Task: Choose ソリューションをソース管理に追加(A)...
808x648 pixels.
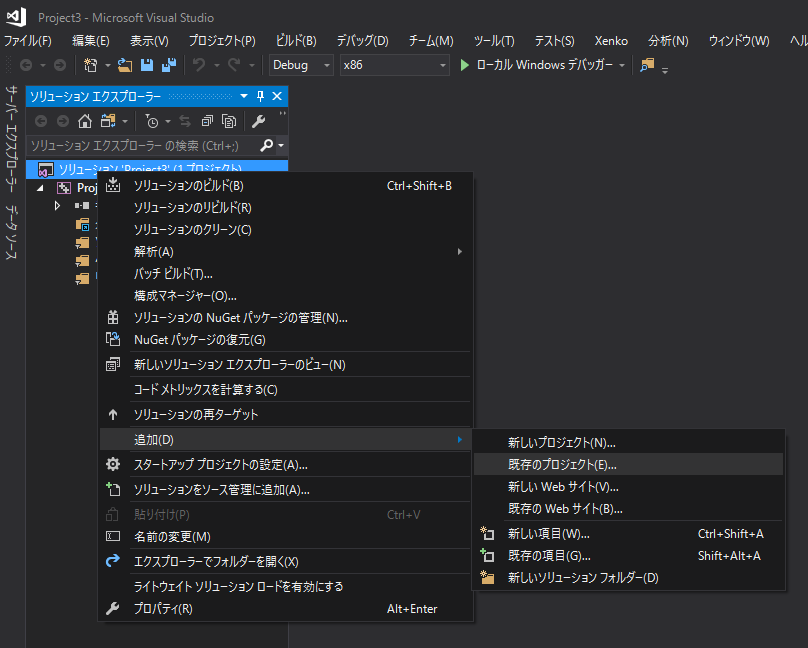Action: [286, 490]
